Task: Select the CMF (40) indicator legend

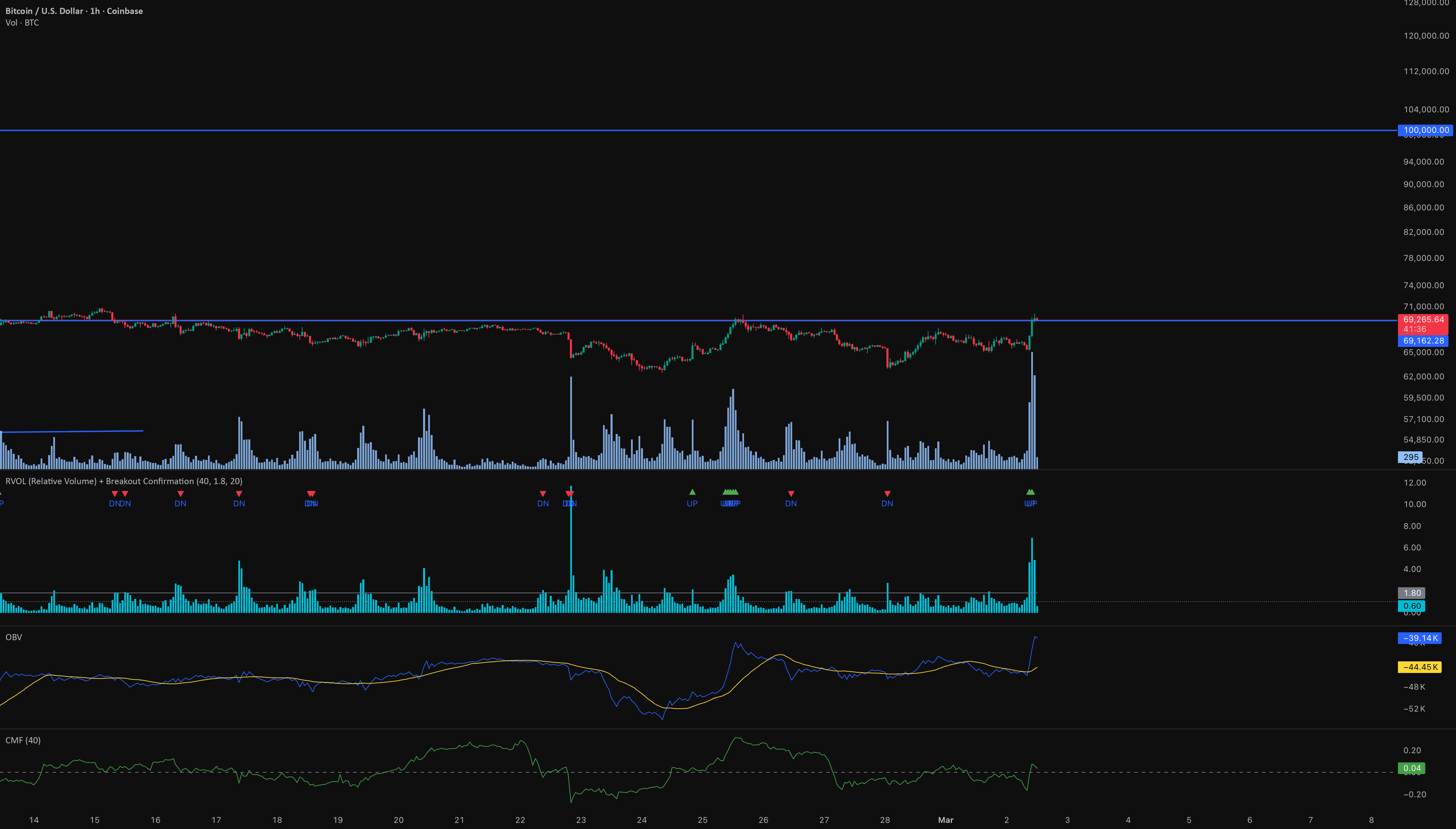Action: [x=23, y=740]
